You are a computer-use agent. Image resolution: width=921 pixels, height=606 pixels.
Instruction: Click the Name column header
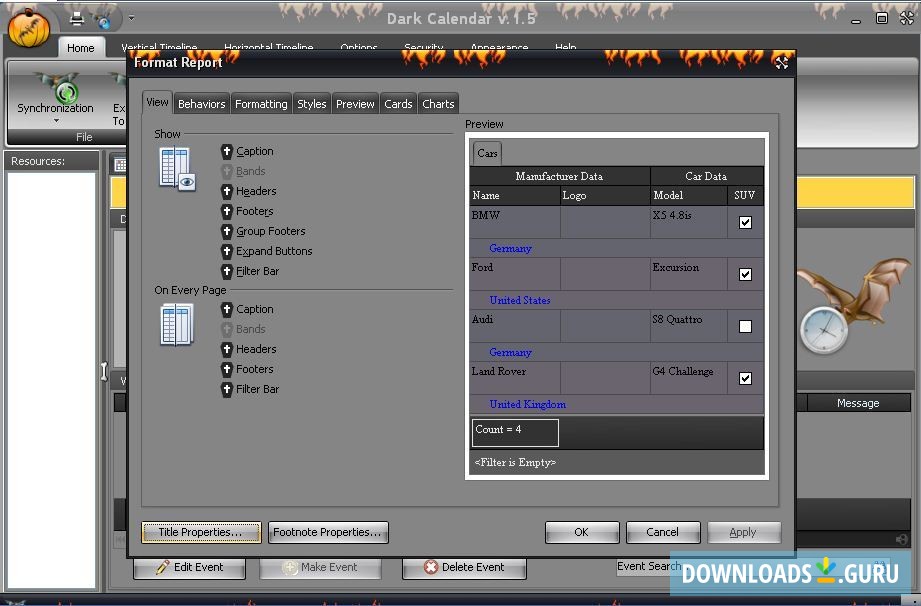point(515,196)
